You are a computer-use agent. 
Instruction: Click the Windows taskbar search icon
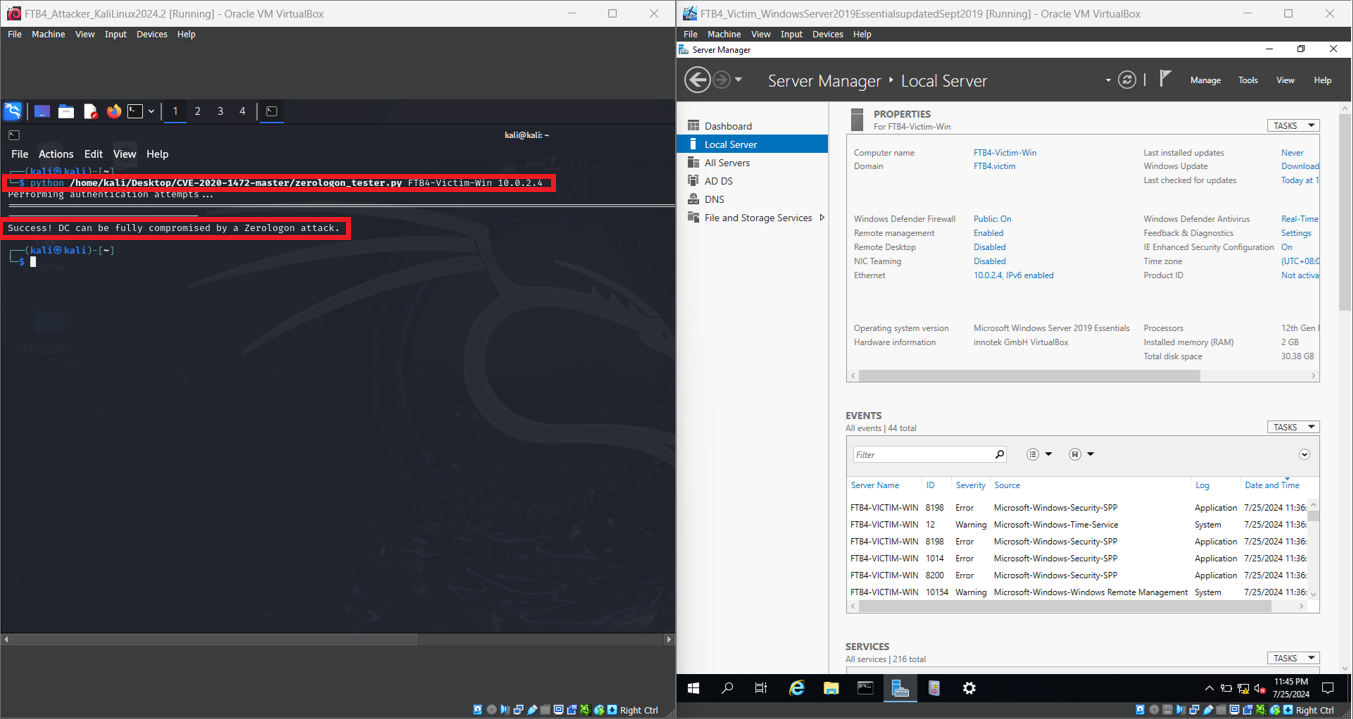click(x=727, y=688)
